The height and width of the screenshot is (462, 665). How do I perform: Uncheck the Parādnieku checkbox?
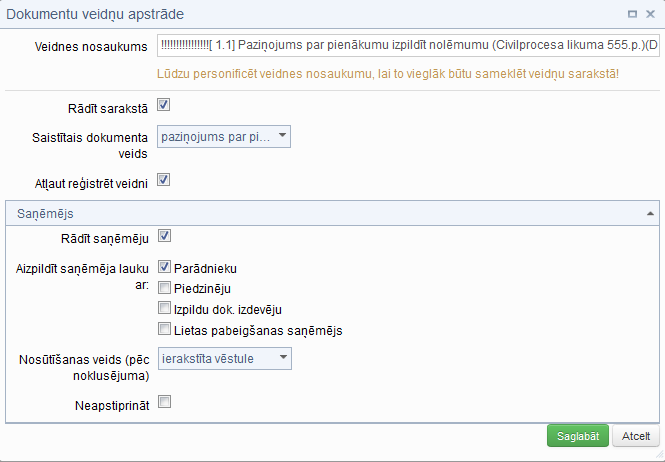165,267
